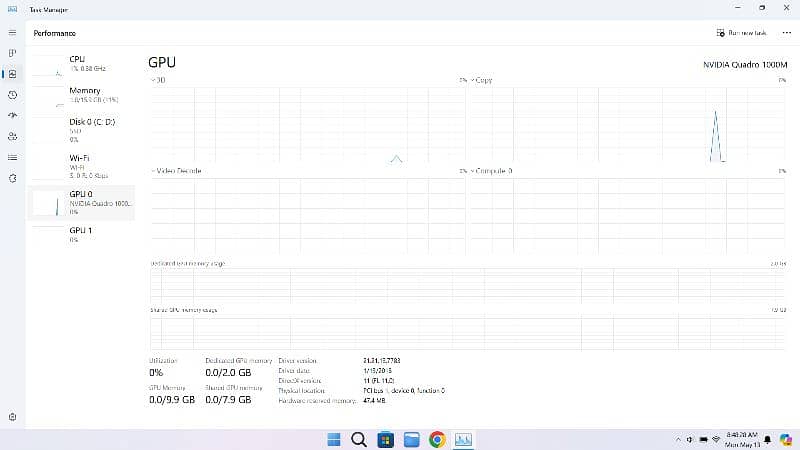800x450 pixels.
Task: Select the Wi-Fi performance entry
Action: (x=82, y=166)
